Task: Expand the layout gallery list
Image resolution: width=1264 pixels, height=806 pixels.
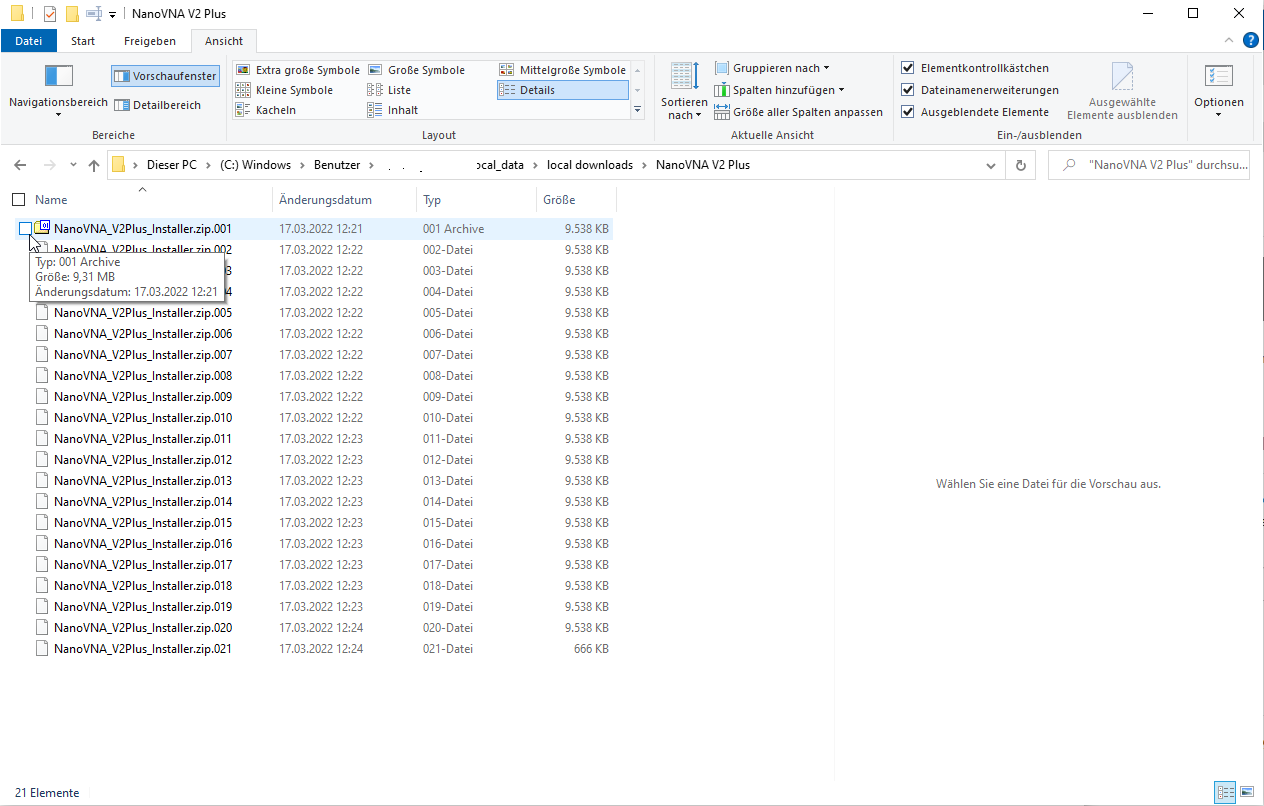Action: [638, 110]
